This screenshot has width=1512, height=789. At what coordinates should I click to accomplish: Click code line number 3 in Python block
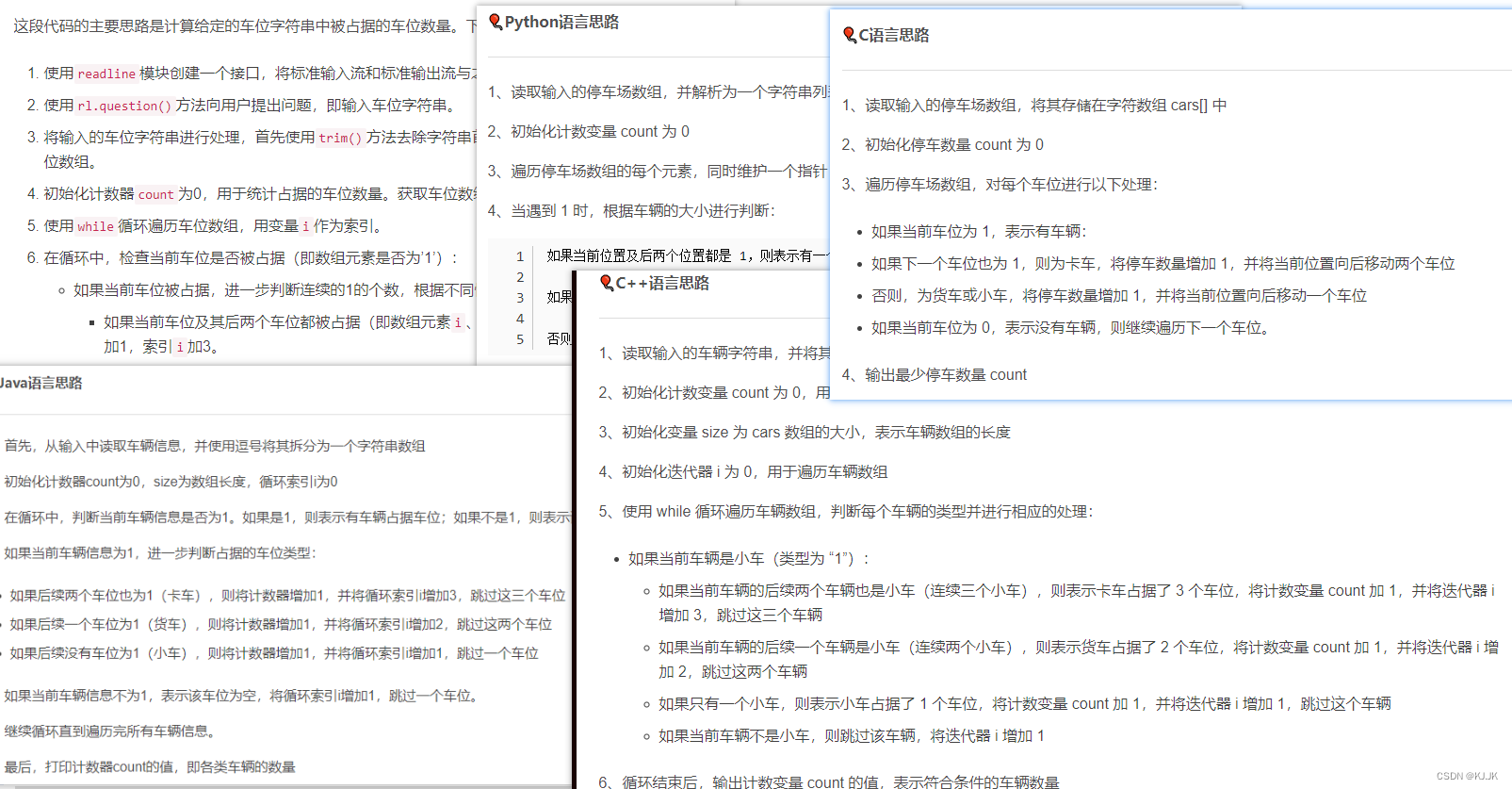click(x=520, y=297)
